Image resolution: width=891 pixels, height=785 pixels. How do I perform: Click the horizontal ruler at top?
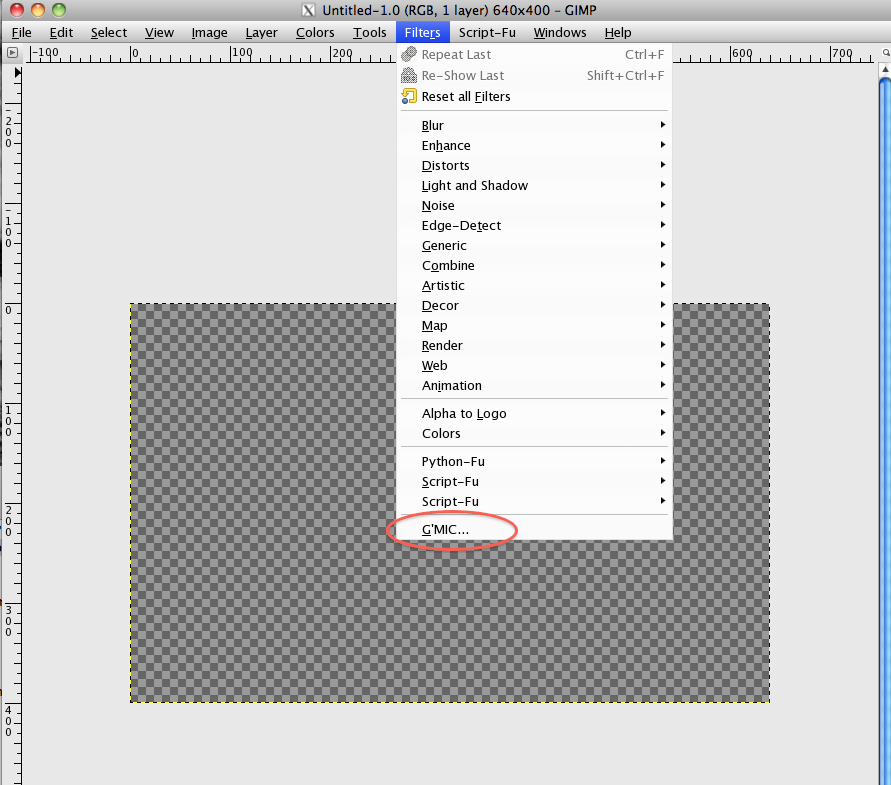tap(210, 54)
